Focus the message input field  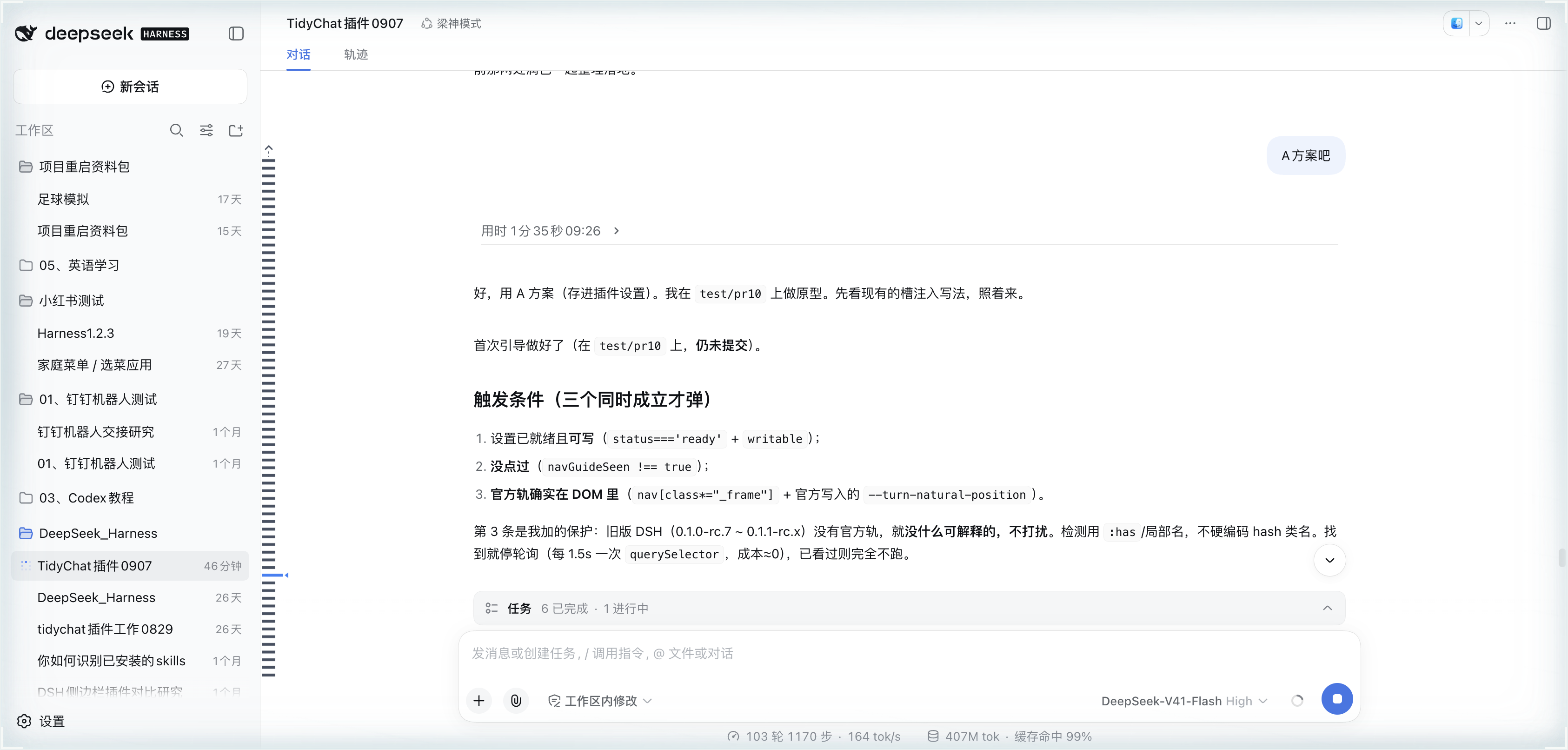click(909, 654)
